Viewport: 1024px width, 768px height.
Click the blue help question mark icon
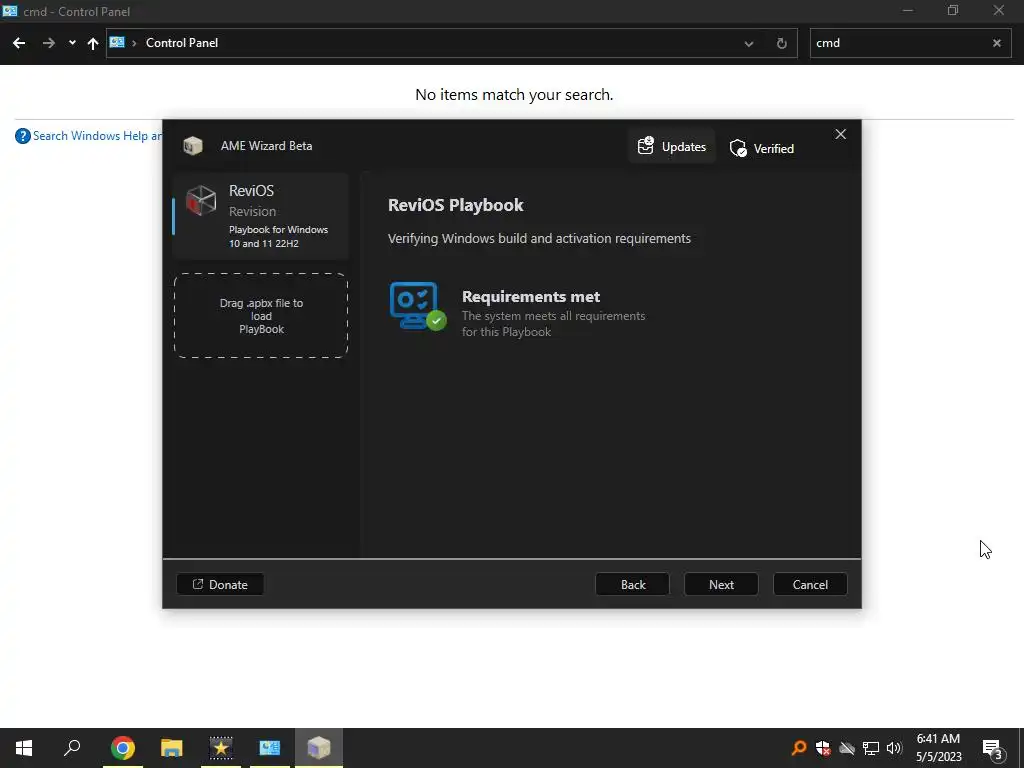(x=22, y=136)
